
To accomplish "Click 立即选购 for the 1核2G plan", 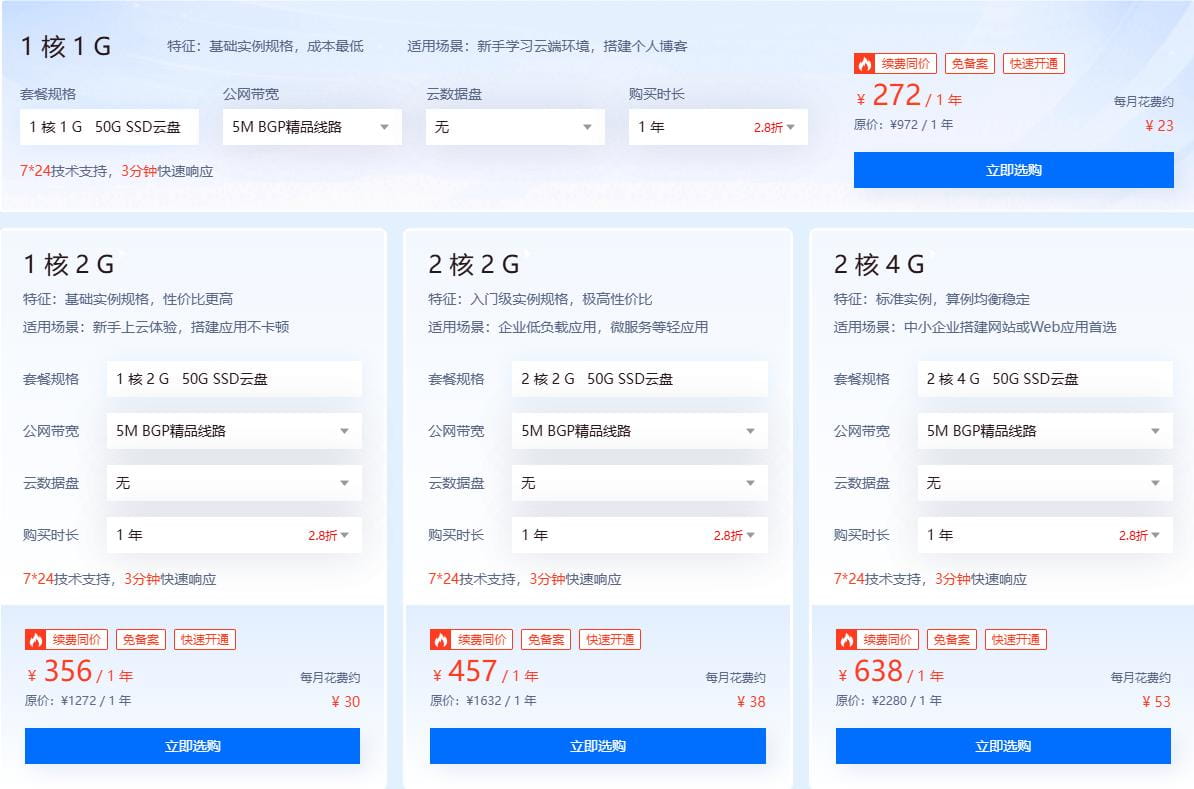I will click(191, 745).
